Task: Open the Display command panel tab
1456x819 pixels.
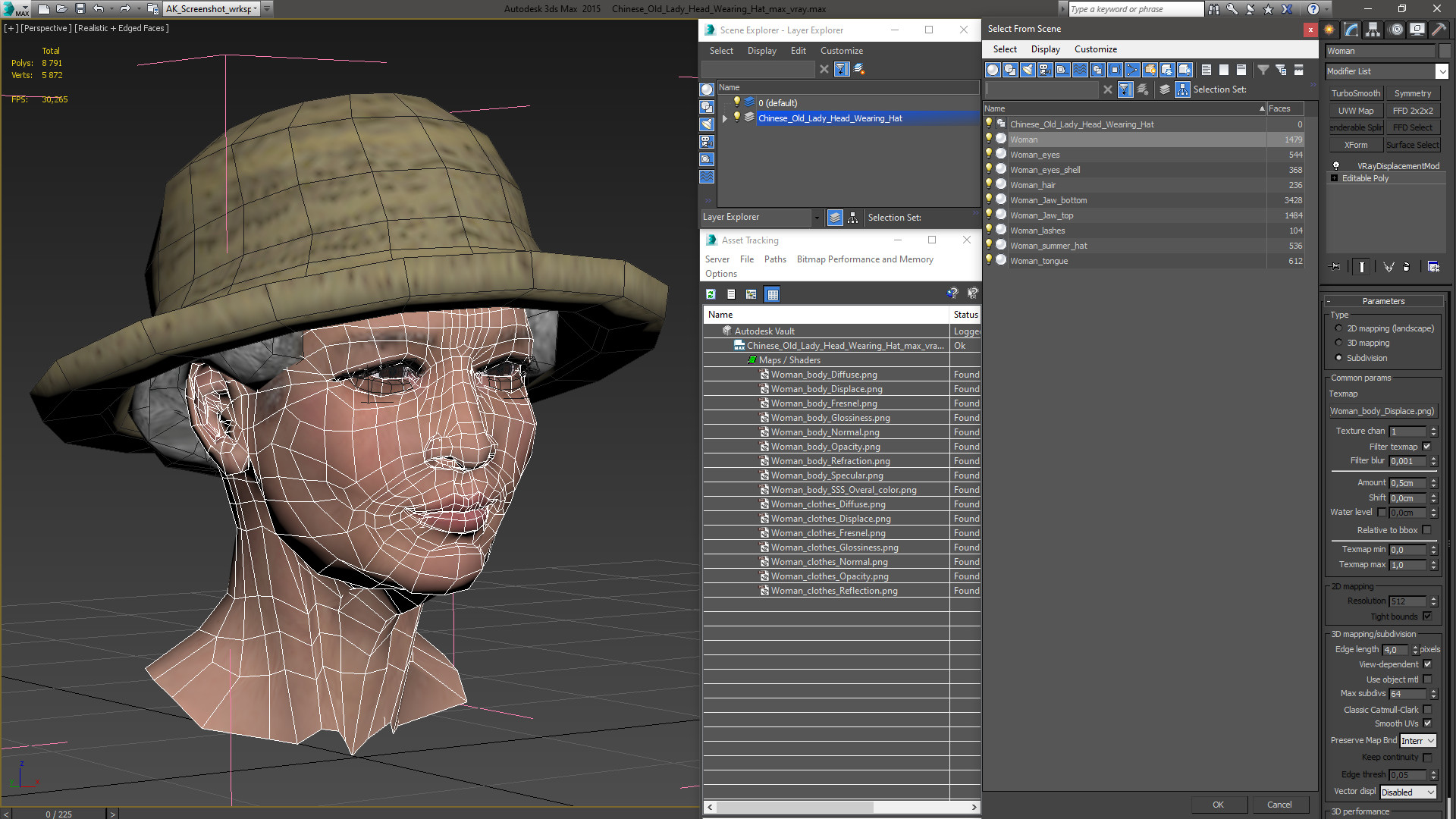Action: point(1417,30)
